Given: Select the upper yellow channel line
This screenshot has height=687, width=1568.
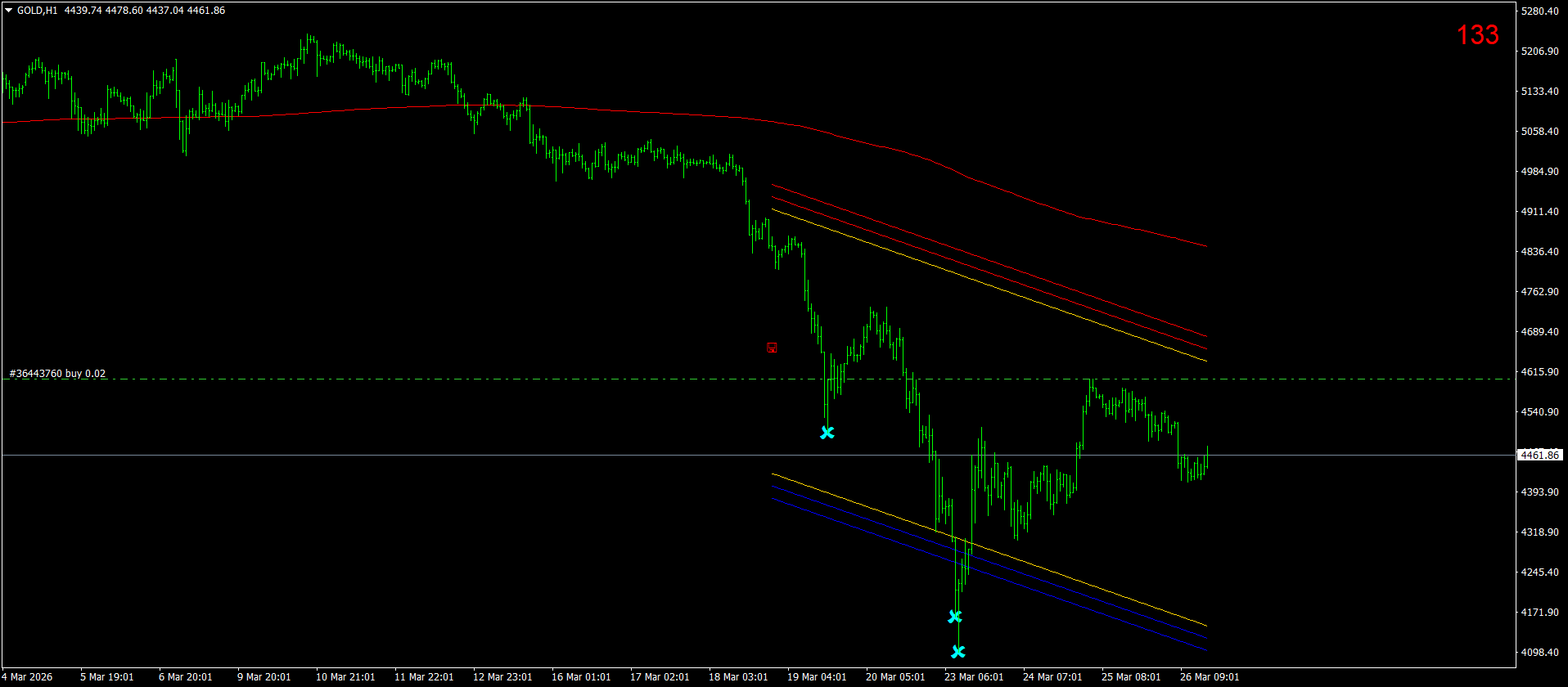Looking at the screenshot, I should [990, 285].
